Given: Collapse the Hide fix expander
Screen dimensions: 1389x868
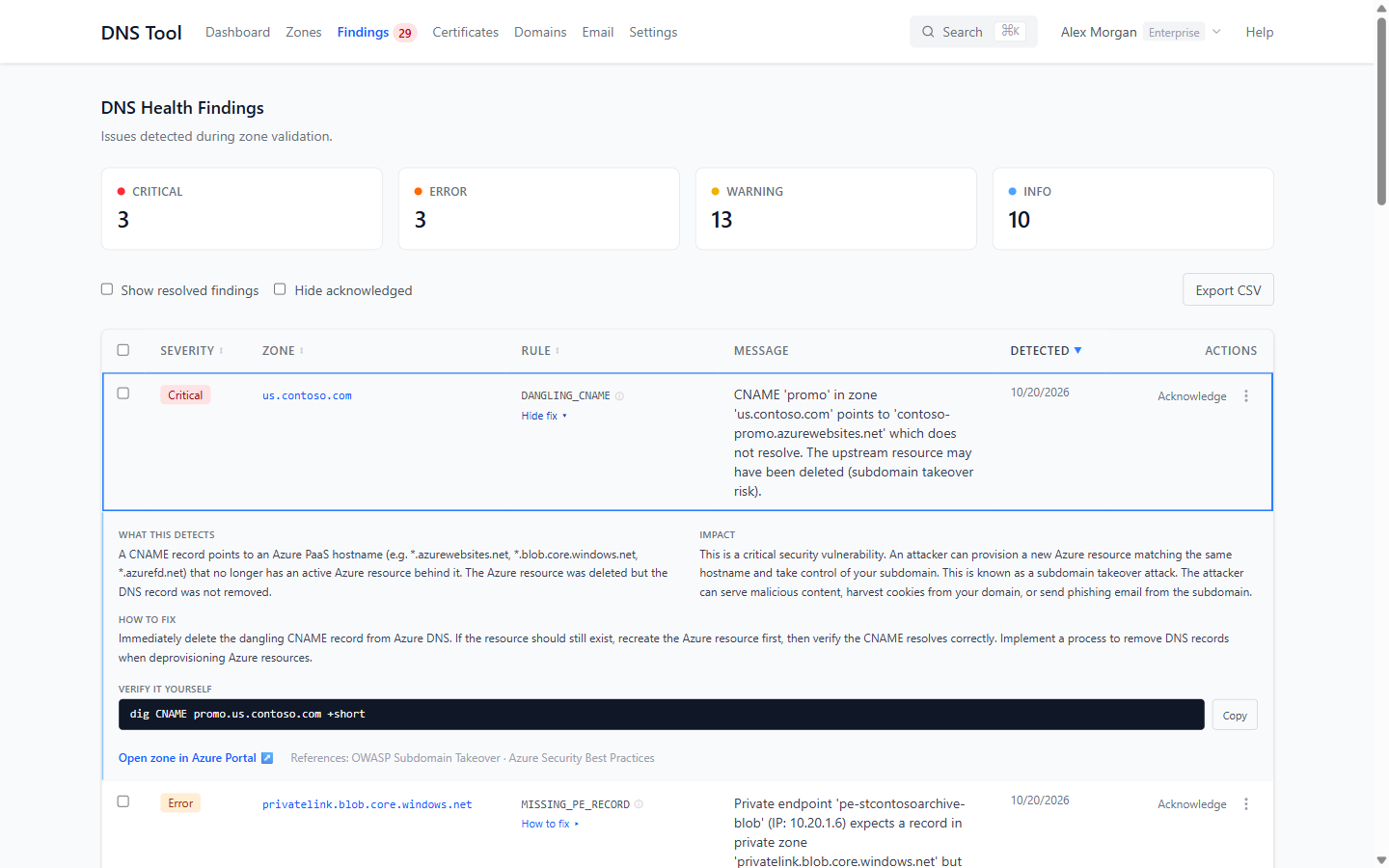Looking at the screenshot, I should (544, 416).
